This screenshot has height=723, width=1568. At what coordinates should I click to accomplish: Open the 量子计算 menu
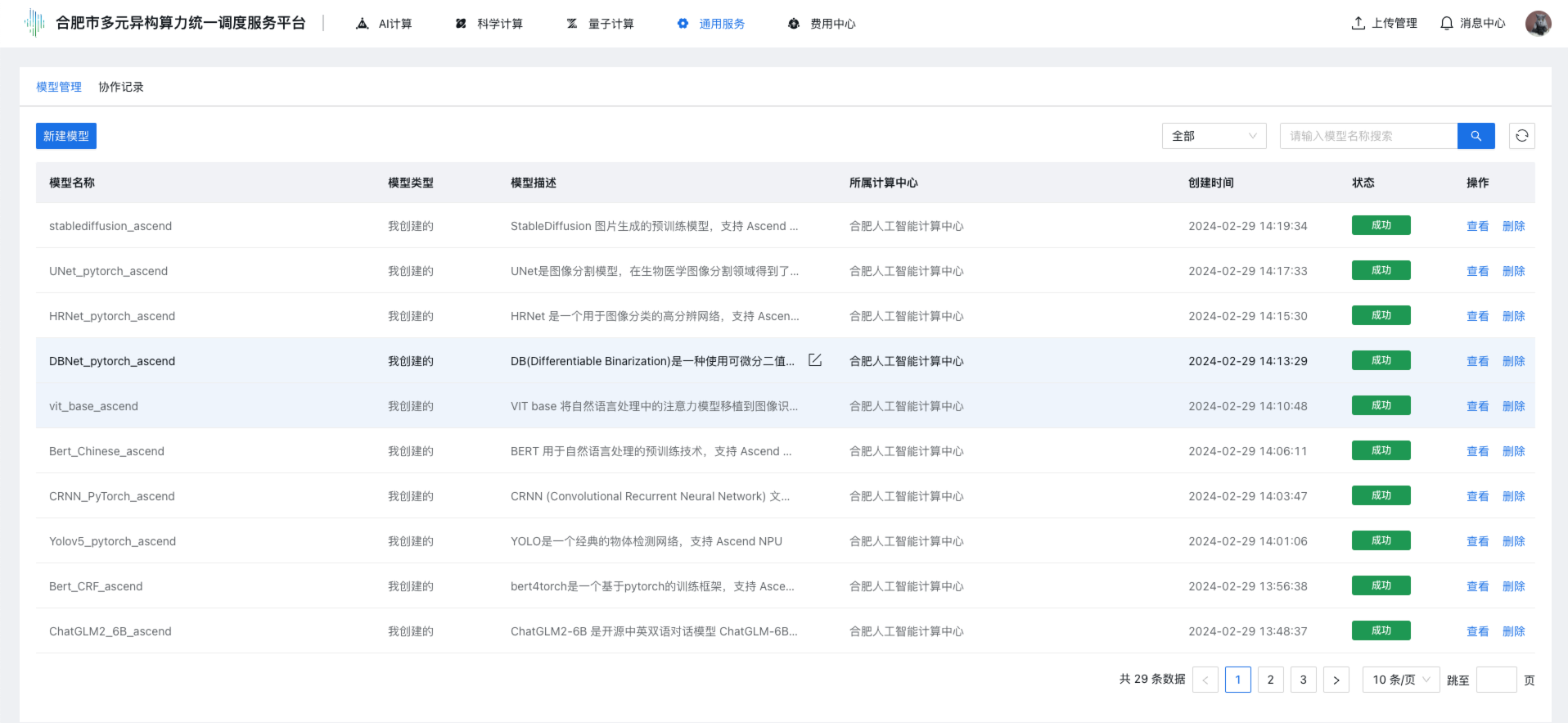tap(600, 24)
